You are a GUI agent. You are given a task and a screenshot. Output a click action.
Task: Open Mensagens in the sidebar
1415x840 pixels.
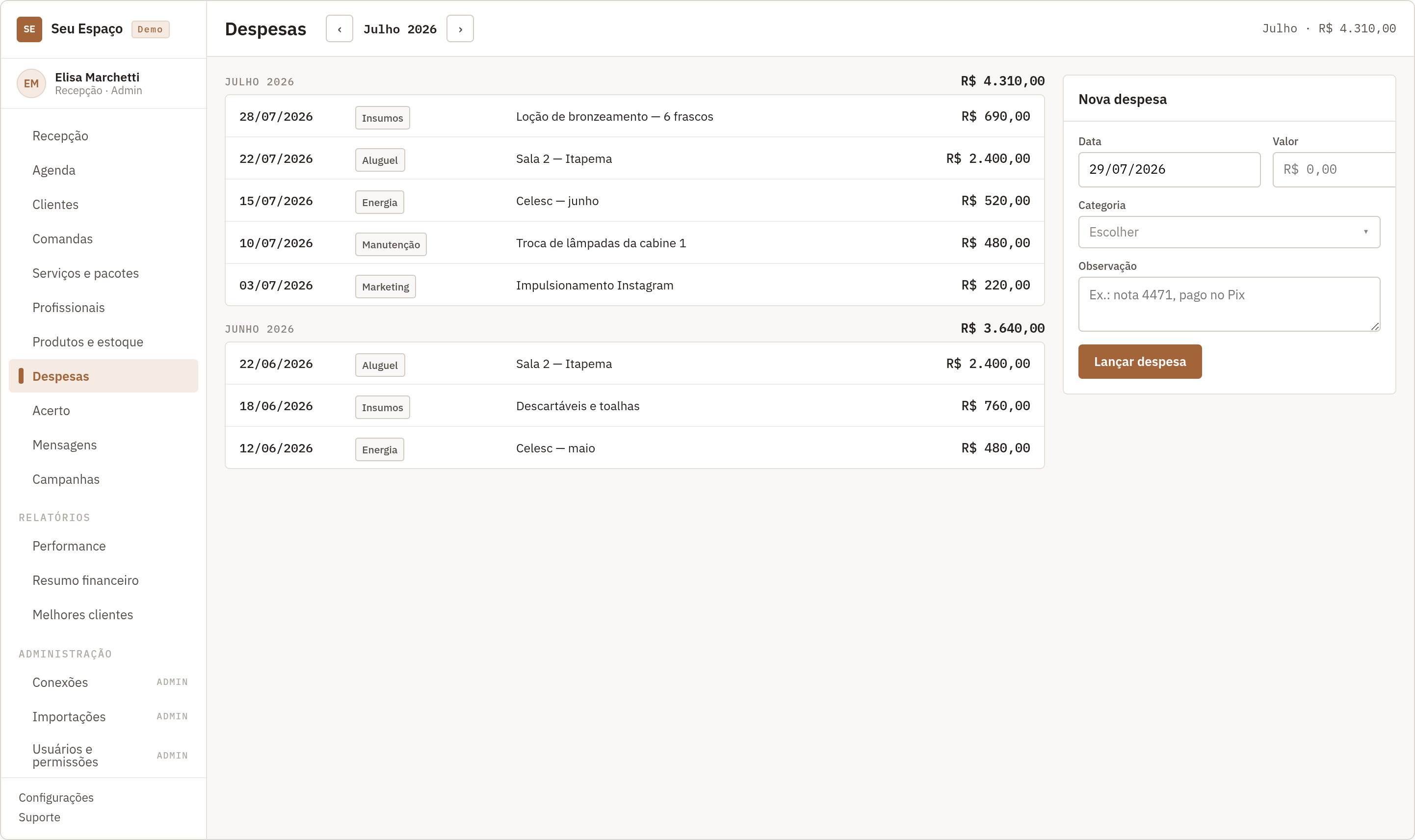coord(104,445)
